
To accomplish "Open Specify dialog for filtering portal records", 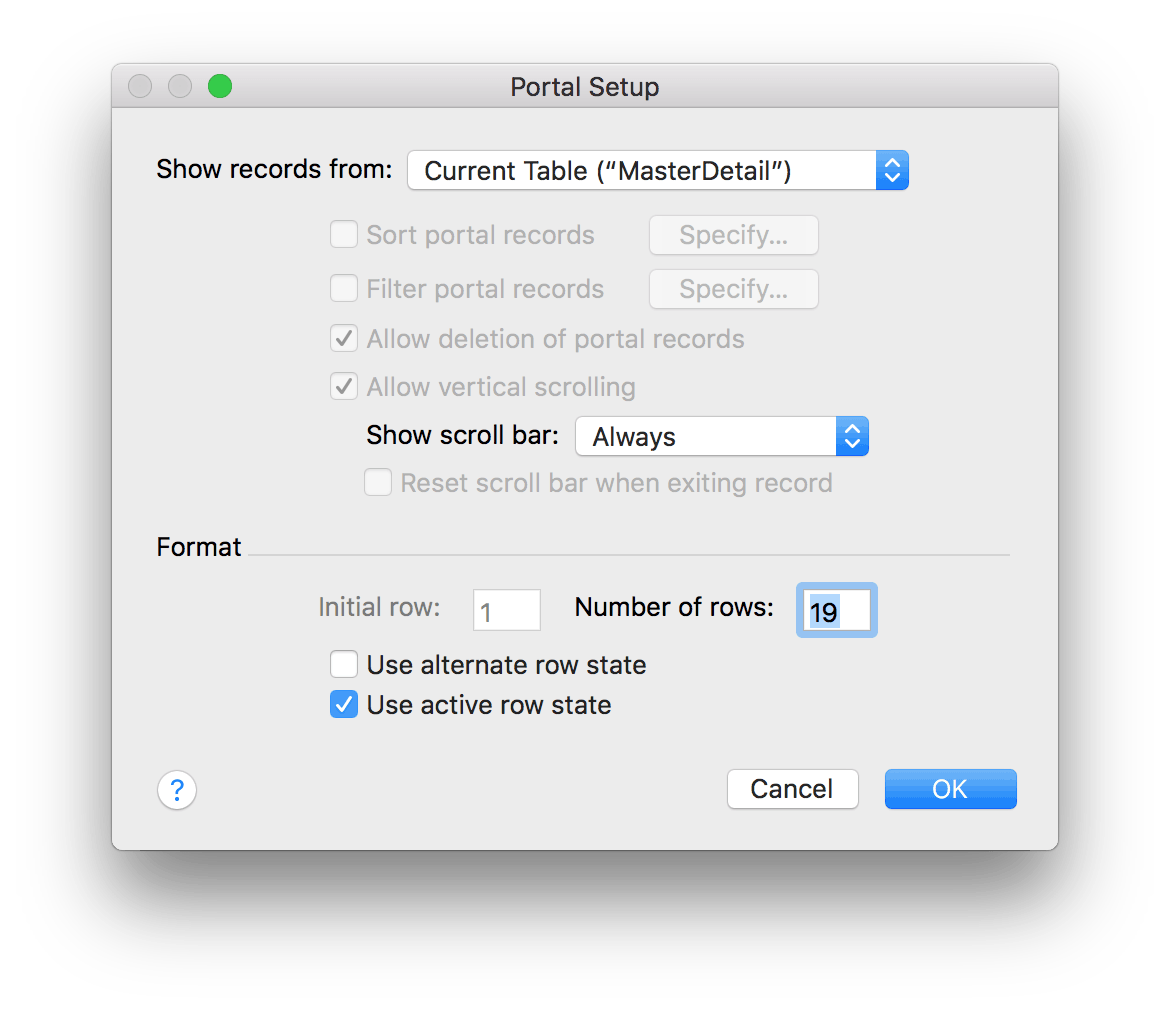I will point(733,288).
